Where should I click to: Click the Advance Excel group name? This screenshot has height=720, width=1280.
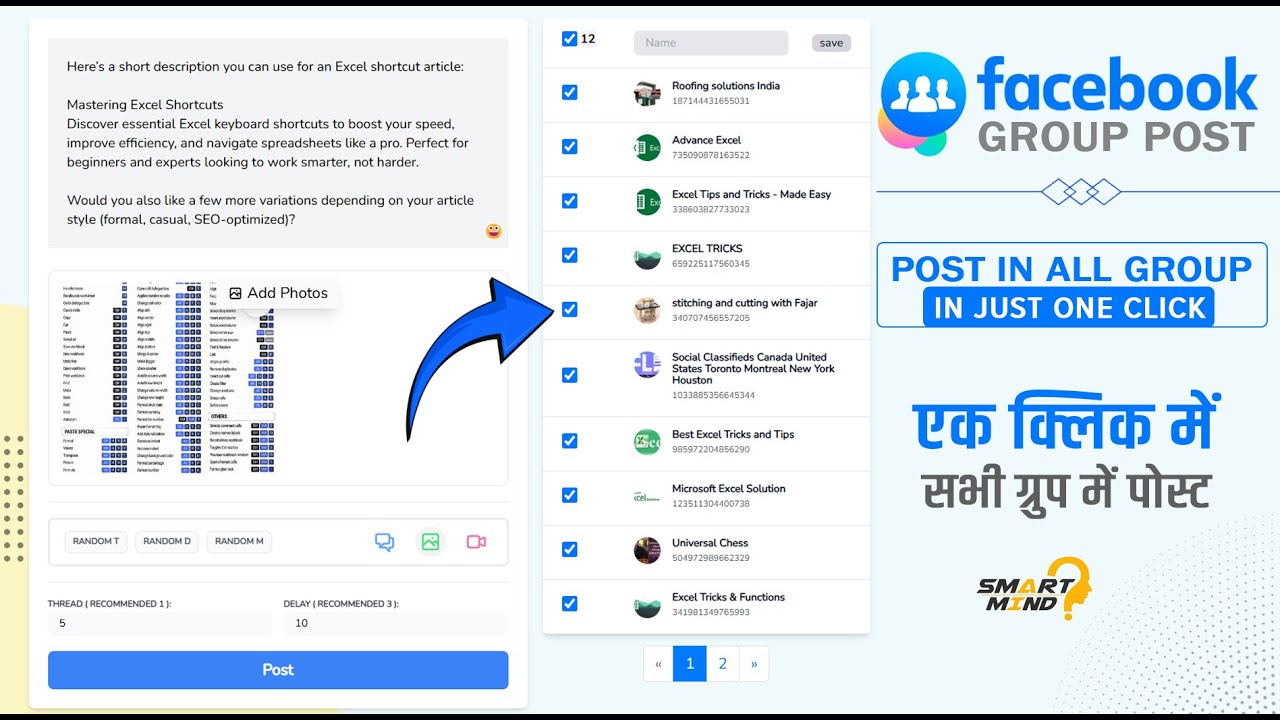(x=707, y=140)
